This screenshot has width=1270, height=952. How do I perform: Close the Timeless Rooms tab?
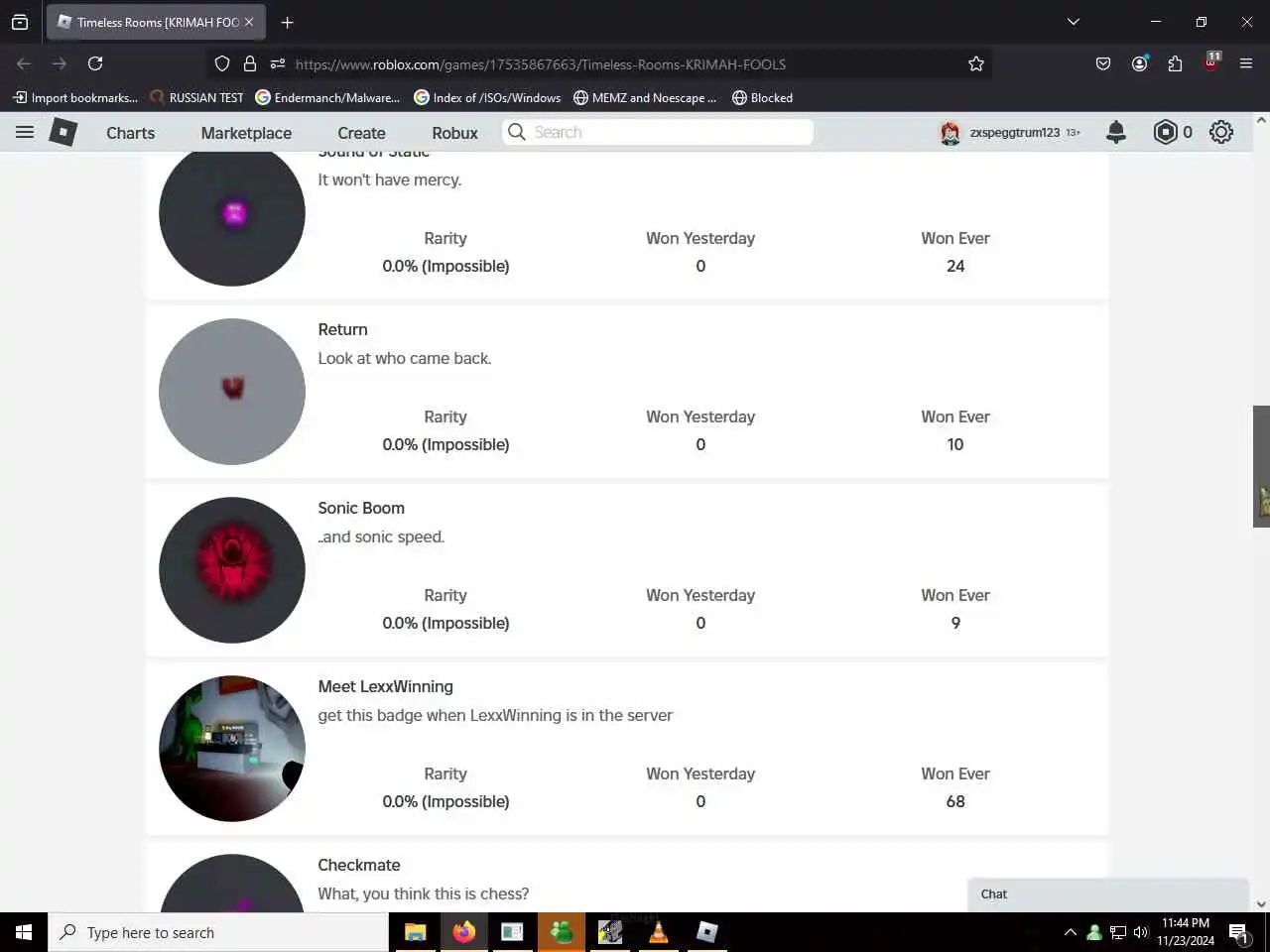coord(249,22)
